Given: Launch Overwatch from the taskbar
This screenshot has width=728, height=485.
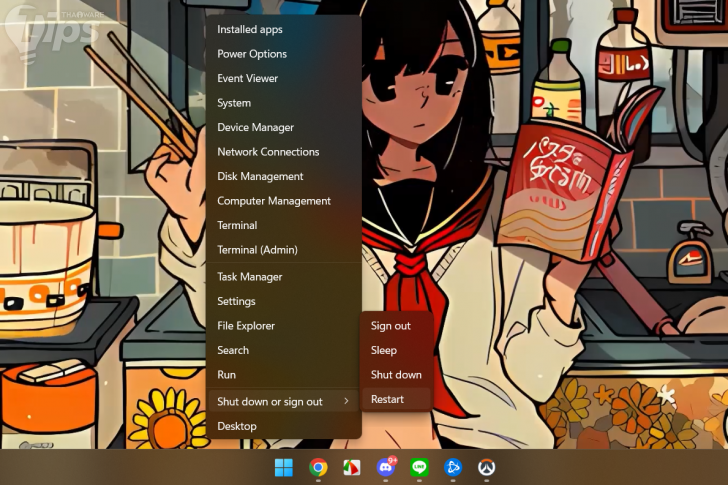Looking at the screenshot, I should pyautogui.click(x=487, y=467).
